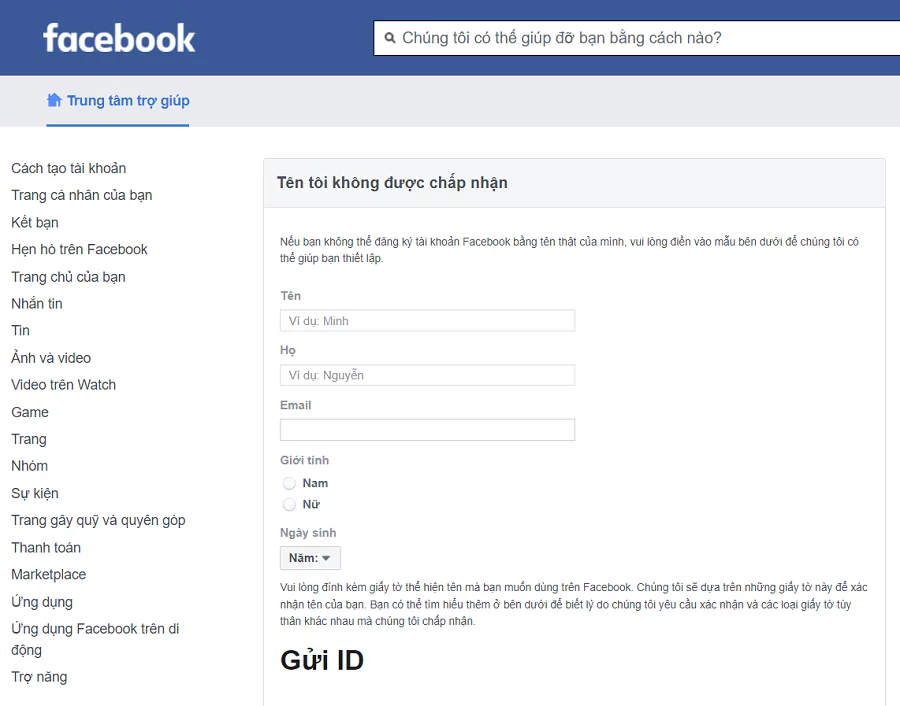Viewport: 900px width, 706px height.
Task: Click the home icon beside Trung tâm trợ giúp
Action: point(54,100)
